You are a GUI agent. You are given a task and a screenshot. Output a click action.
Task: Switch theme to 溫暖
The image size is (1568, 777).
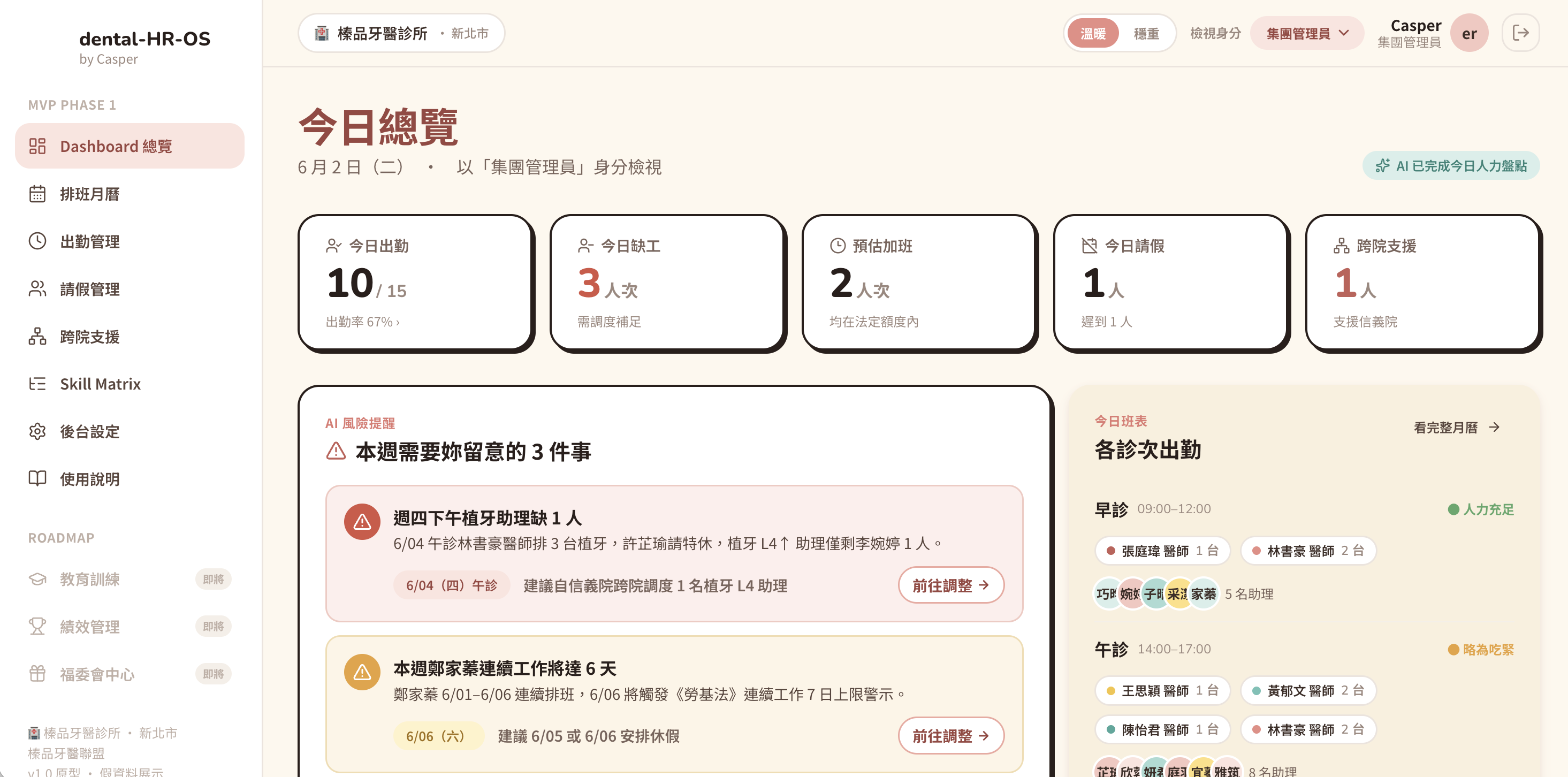click(1093, 34)
